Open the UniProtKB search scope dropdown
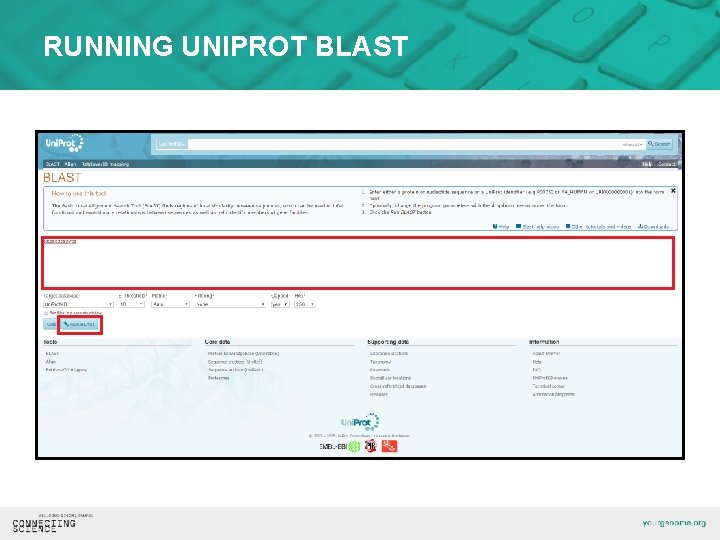720x540 pixels. point(172,144)
